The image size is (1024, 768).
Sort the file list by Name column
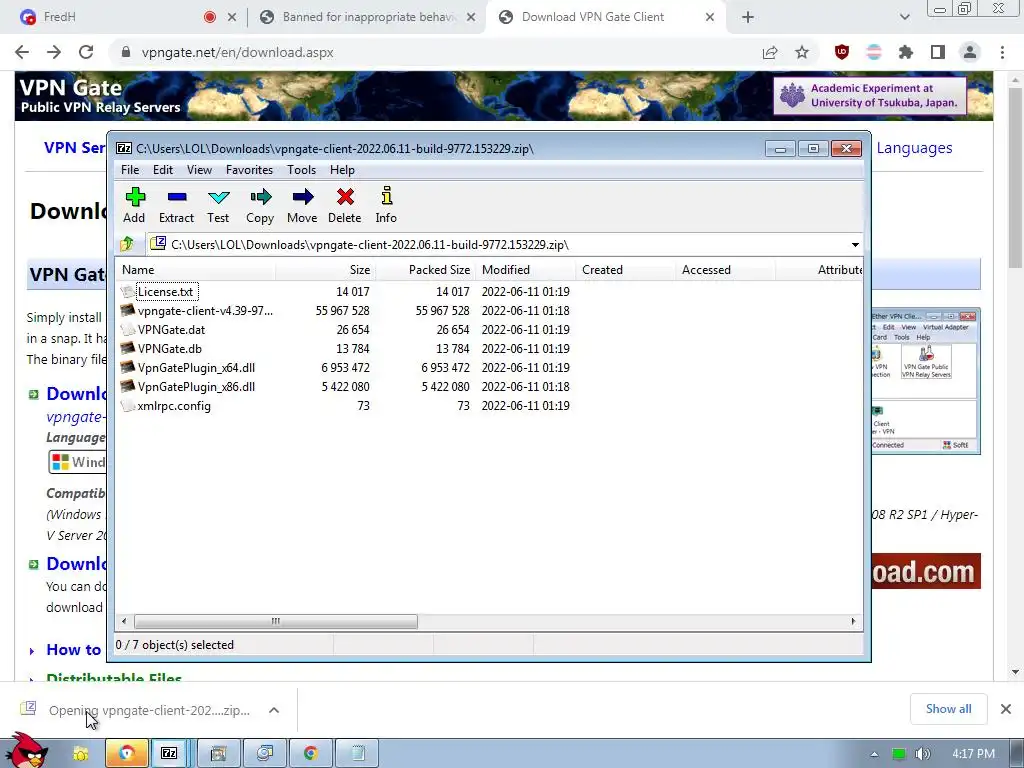point(195,270)
